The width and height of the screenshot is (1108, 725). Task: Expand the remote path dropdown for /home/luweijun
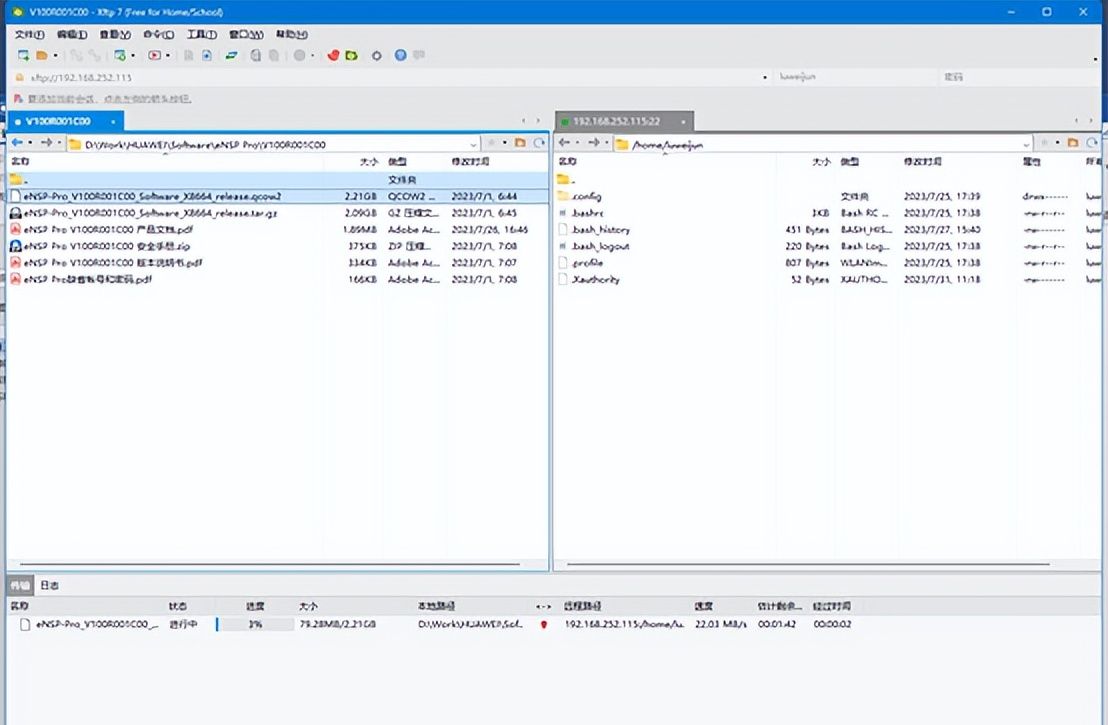(1025, 141)
